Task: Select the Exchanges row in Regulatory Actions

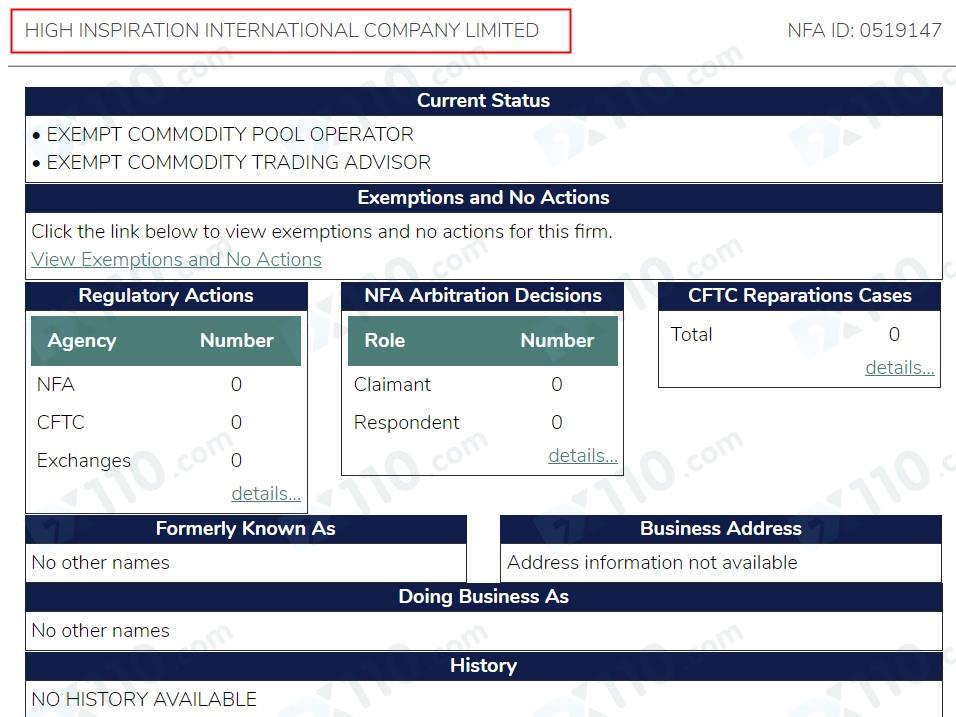Action: coord(166,460)
